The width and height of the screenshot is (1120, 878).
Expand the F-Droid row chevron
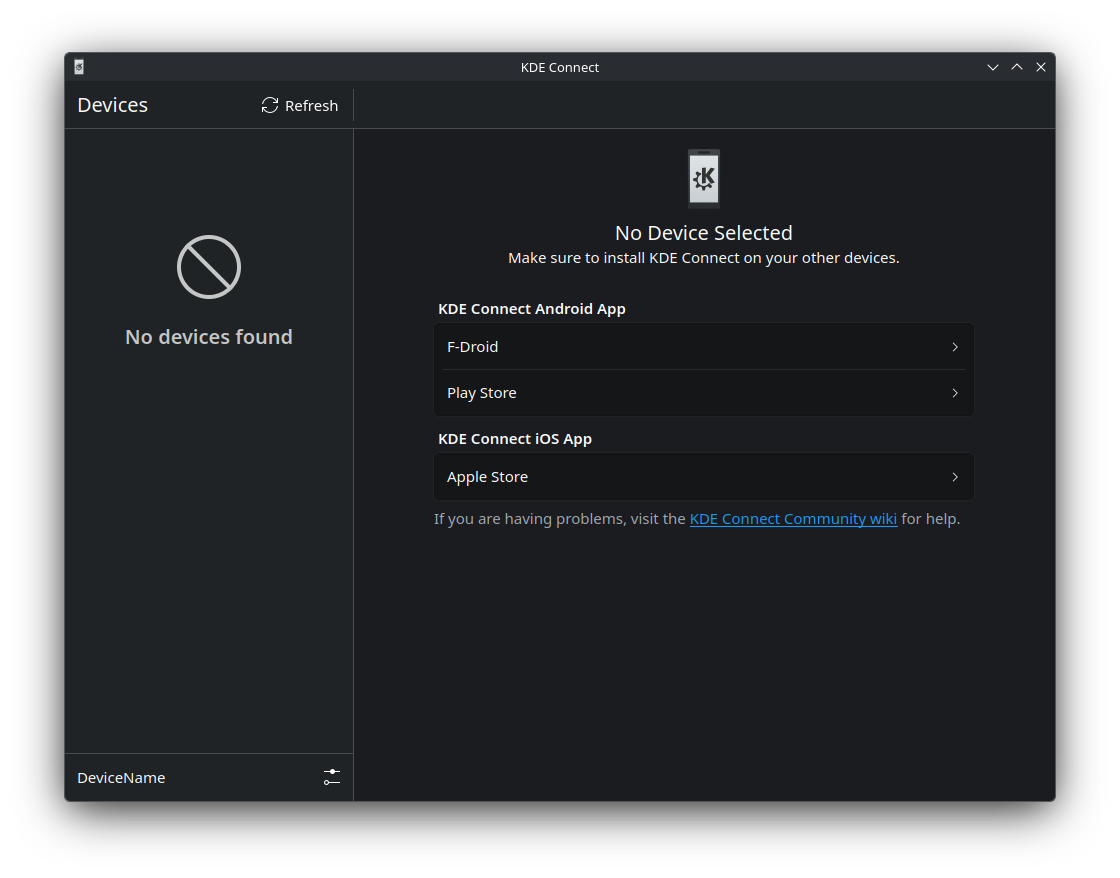click(x=955, y=347)
